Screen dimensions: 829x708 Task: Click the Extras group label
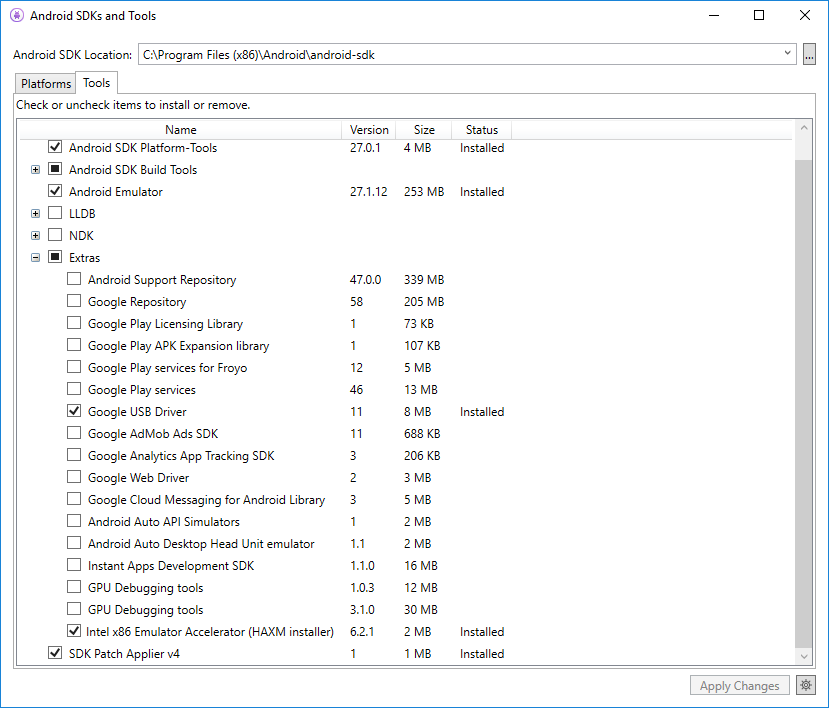click(85, 258)
